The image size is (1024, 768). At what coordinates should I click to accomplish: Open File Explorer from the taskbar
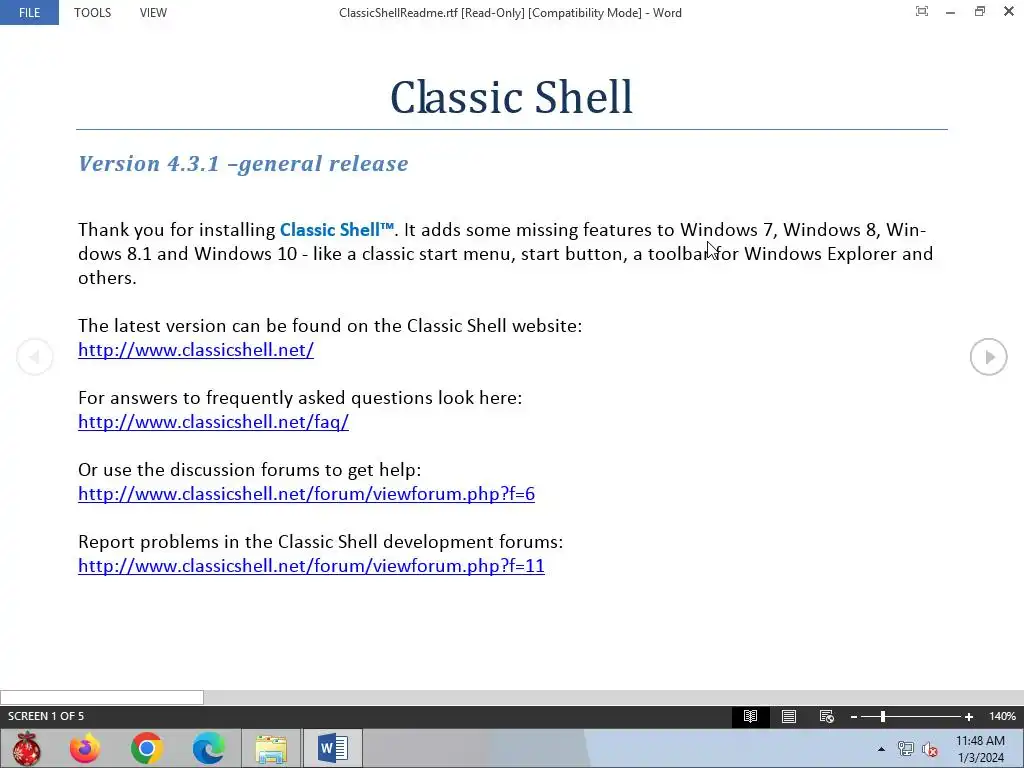pyautogui.click(x=271, y=748)
